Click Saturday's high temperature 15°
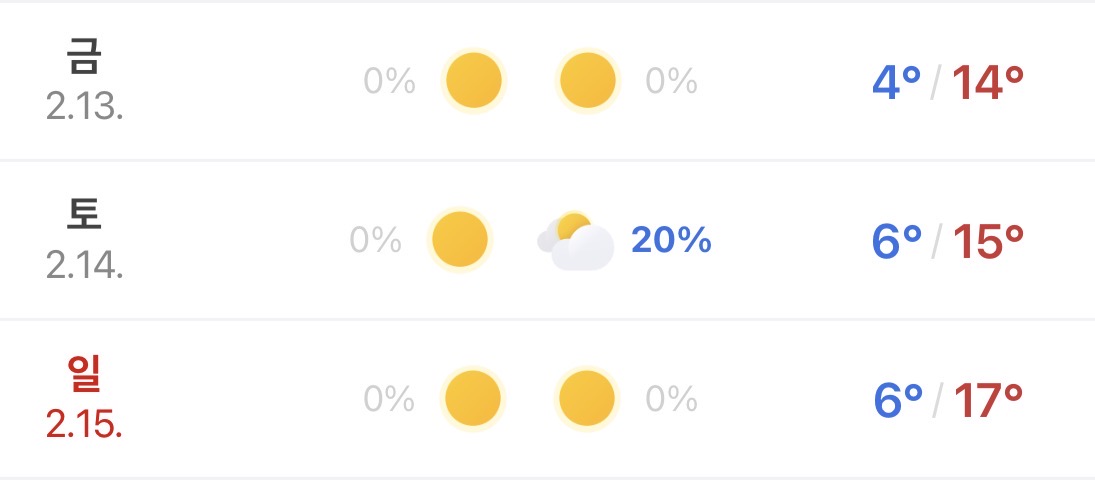The image size is (1095, 481). pyautogui.click(x=987, y=242)
